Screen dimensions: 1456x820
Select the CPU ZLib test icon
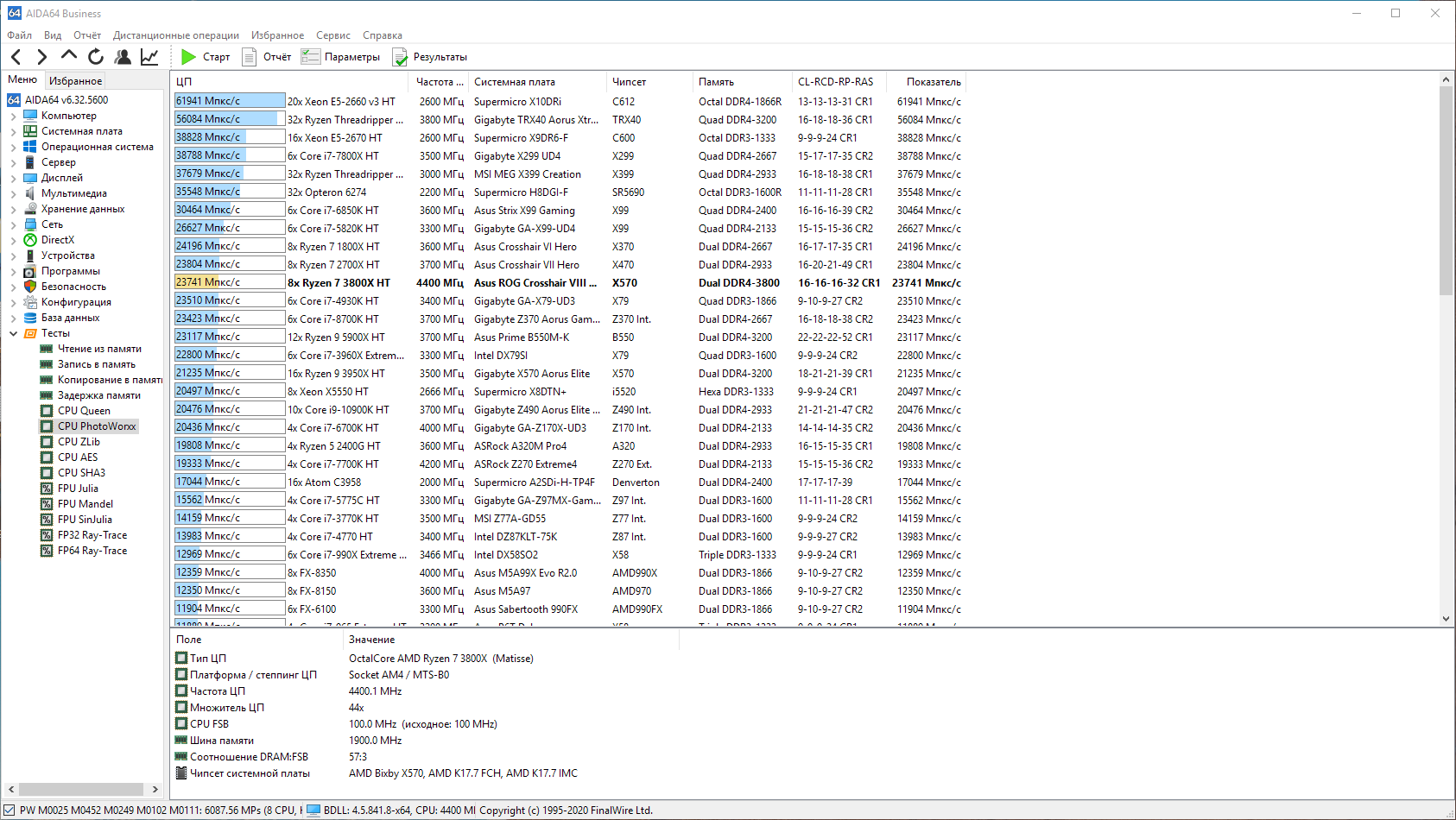[x=47, y=442]
